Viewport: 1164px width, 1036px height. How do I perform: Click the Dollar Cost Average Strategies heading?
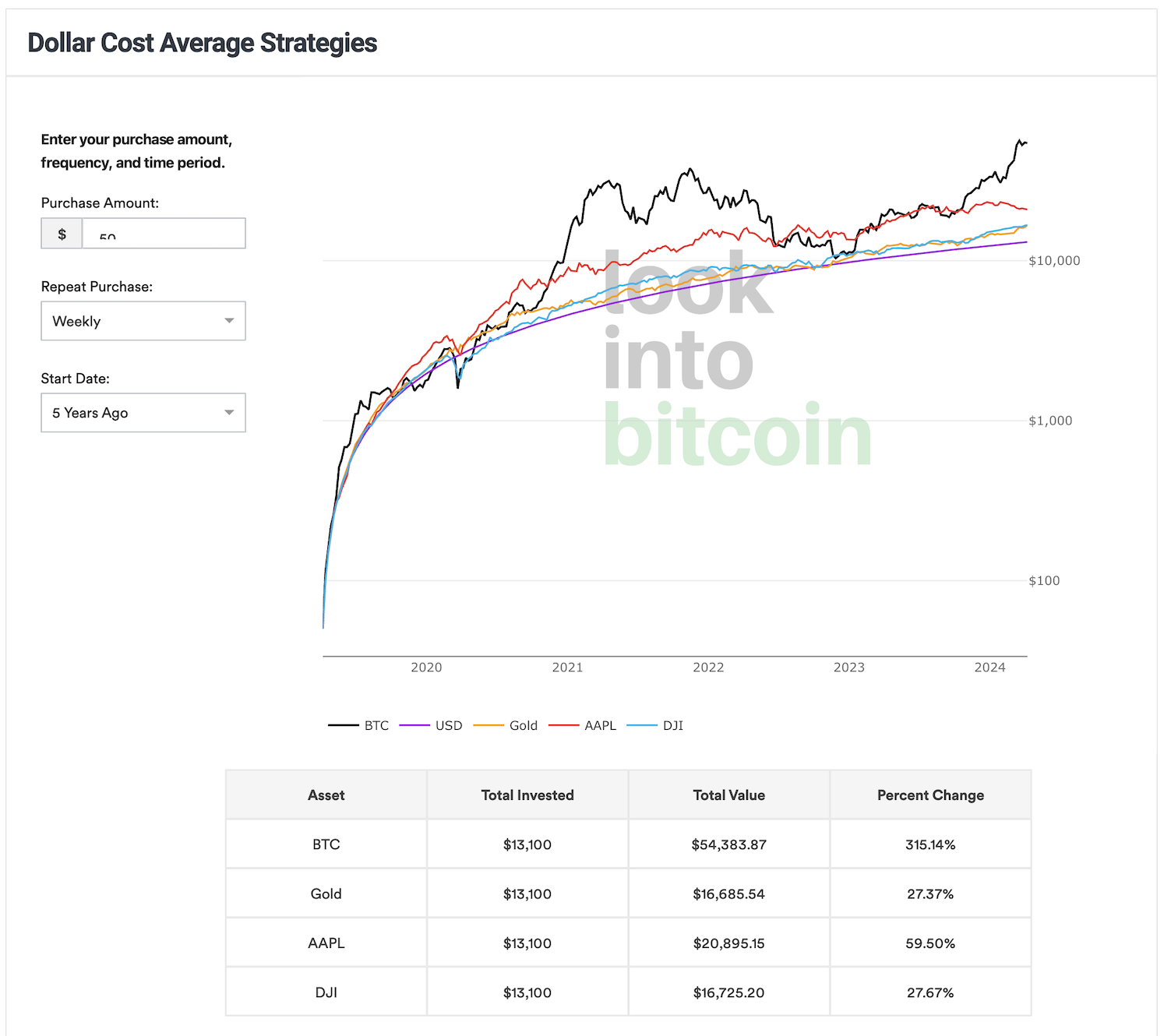(203, 43)
